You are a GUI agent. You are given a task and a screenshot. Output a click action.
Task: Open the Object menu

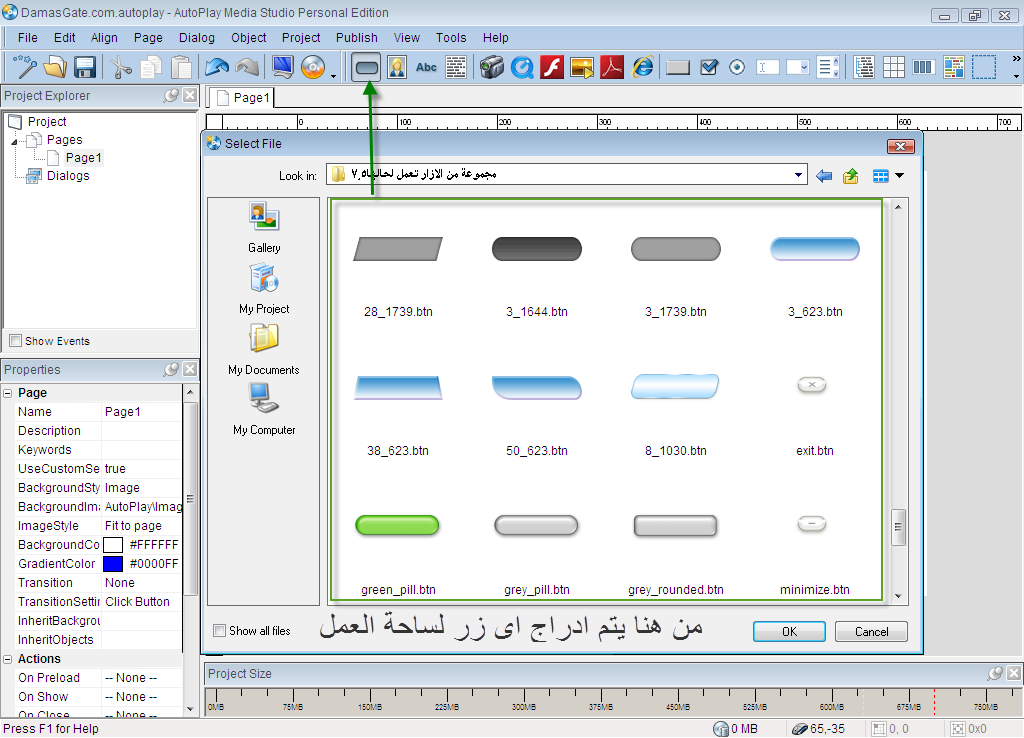(x=248, y=38)
